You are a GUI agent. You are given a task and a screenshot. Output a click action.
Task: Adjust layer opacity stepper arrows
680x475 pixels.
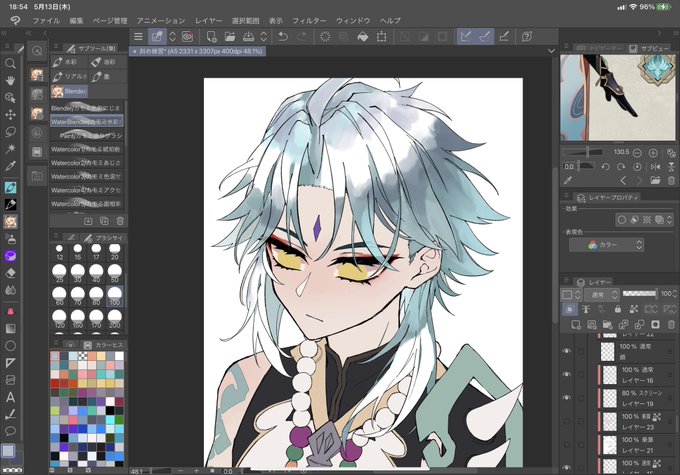[674, 294]
